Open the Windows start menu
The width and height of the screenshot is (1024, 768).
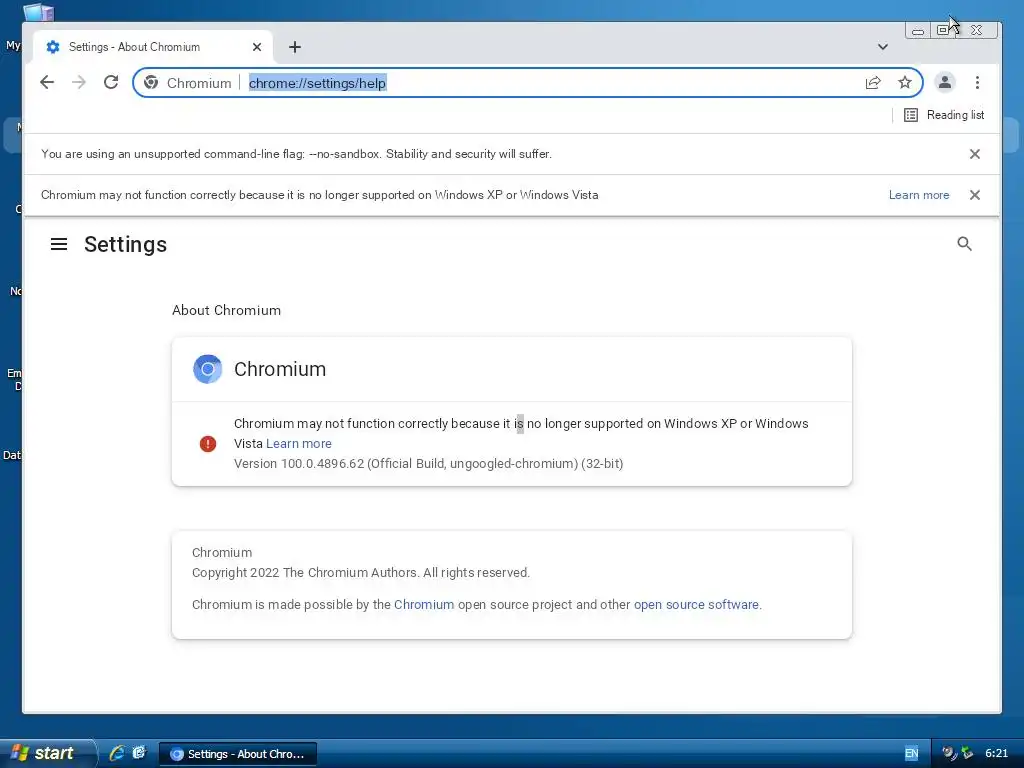(46, 753)
